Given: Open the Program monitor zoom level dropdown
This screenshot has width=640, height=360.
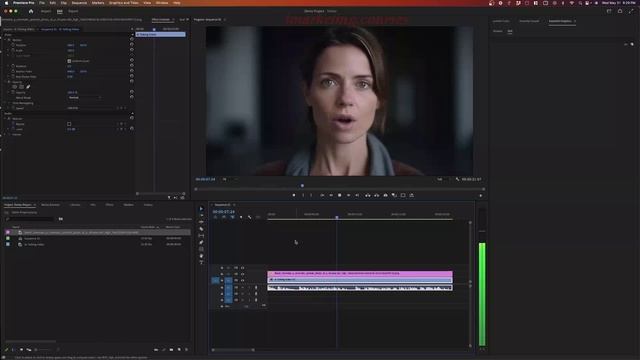Looking at the screenshot, I should click(x=229, y=179).
